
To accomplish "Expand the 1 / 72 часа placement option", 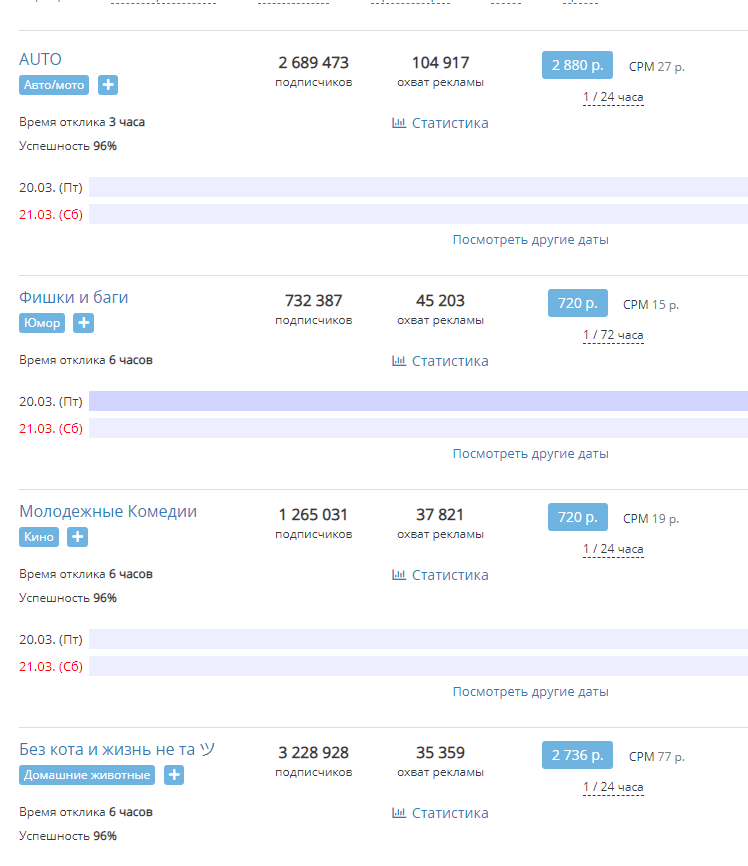I will [x=613, y=336].
